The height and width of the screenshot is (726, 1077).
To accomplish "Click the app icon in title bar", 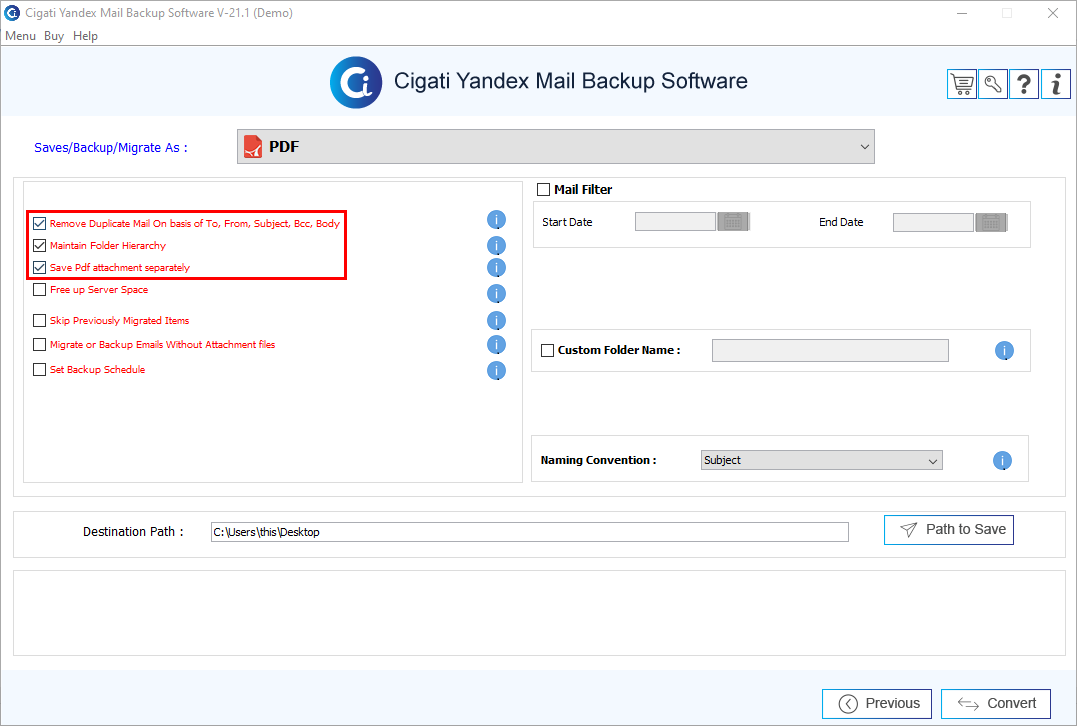I will [12, 12].
